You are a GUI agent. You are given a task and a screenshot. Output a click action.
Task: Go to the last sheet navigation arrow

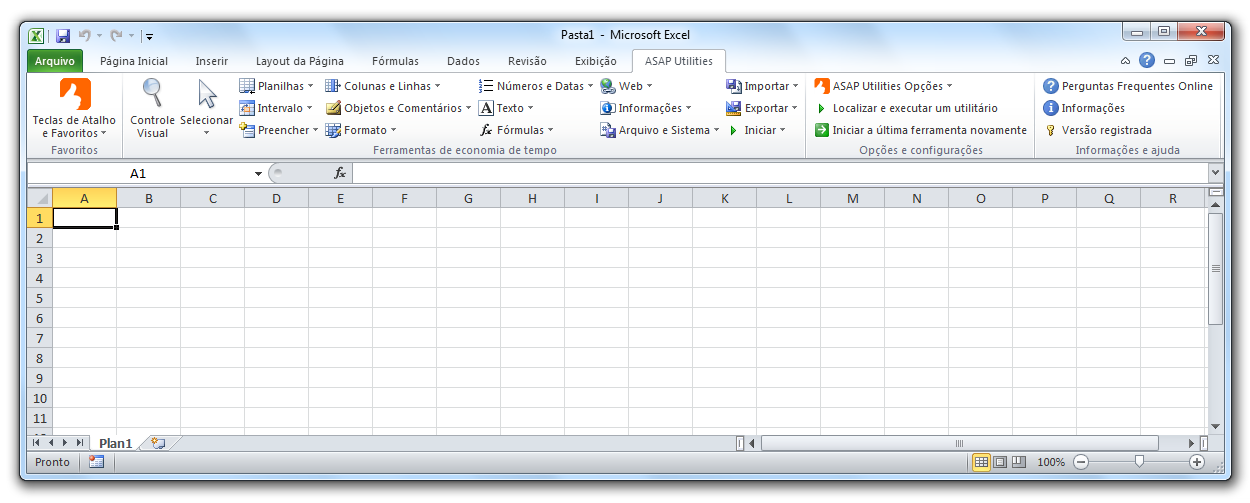coord(80,443)
